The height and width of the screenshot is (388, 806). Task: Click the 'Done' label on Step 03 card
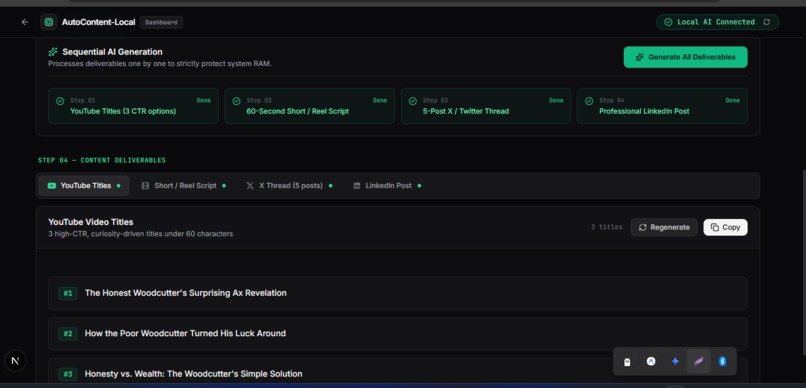click(x=556, y=100)
